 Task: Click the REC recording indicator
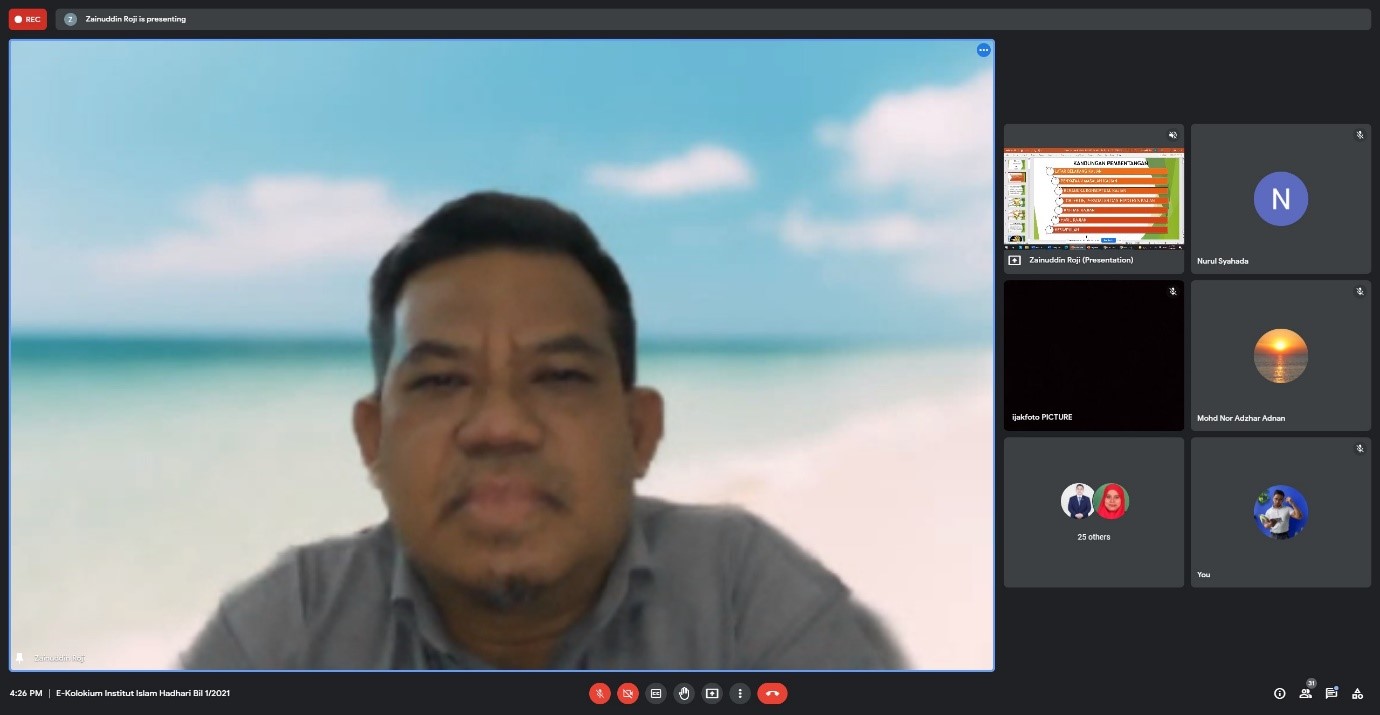pos(28,19)
